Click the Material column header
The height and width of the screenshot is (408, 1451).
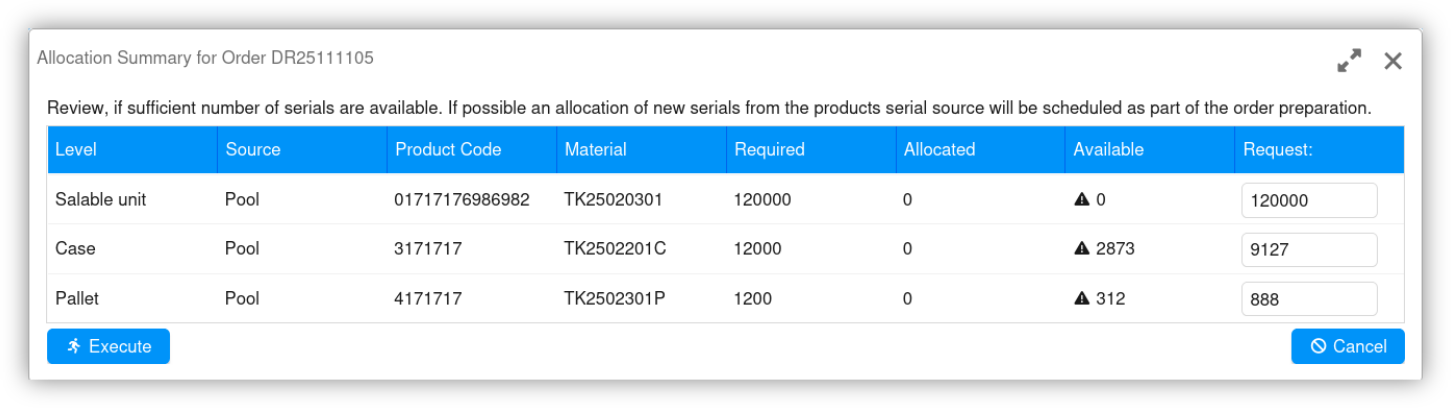tap(595, 149)
